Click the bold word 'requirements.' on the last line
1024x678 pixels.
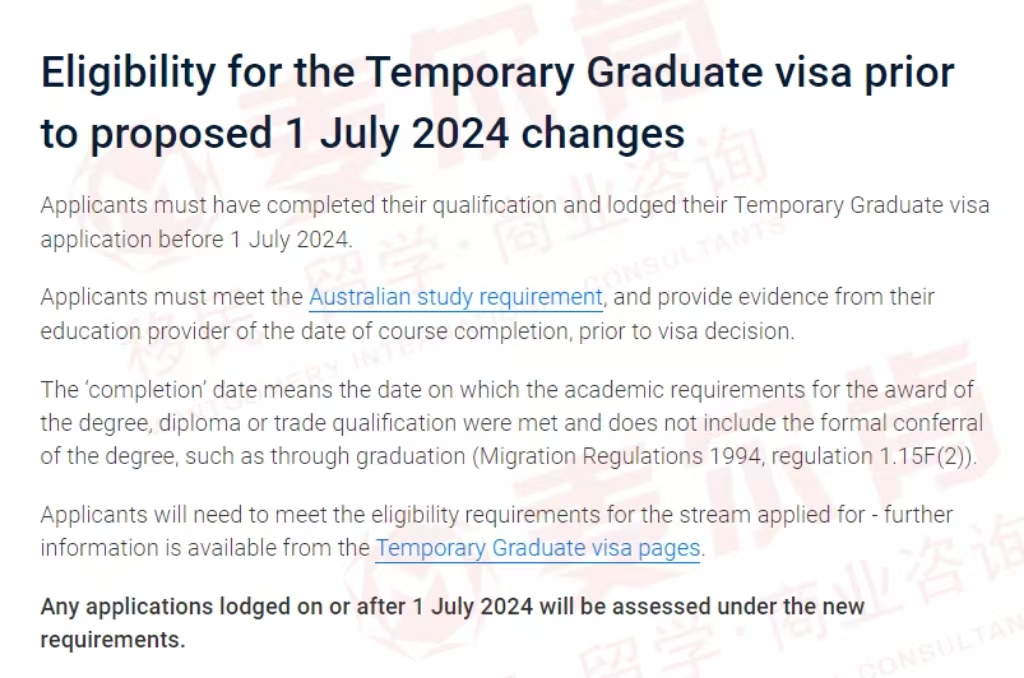click(113, 640)
